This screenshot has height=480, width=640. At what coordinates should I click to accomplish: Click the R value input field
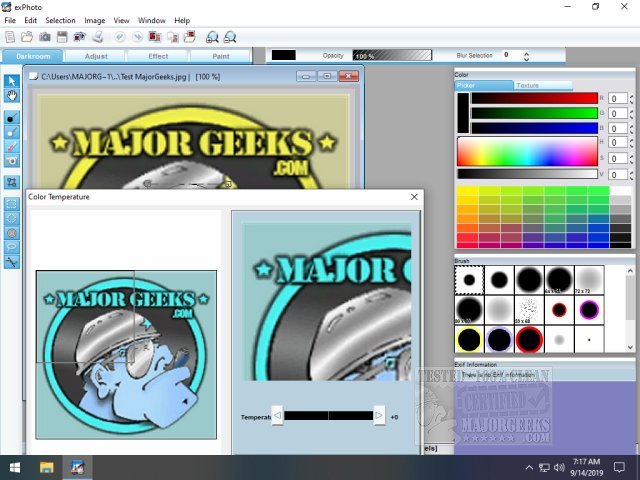point(618,98)
